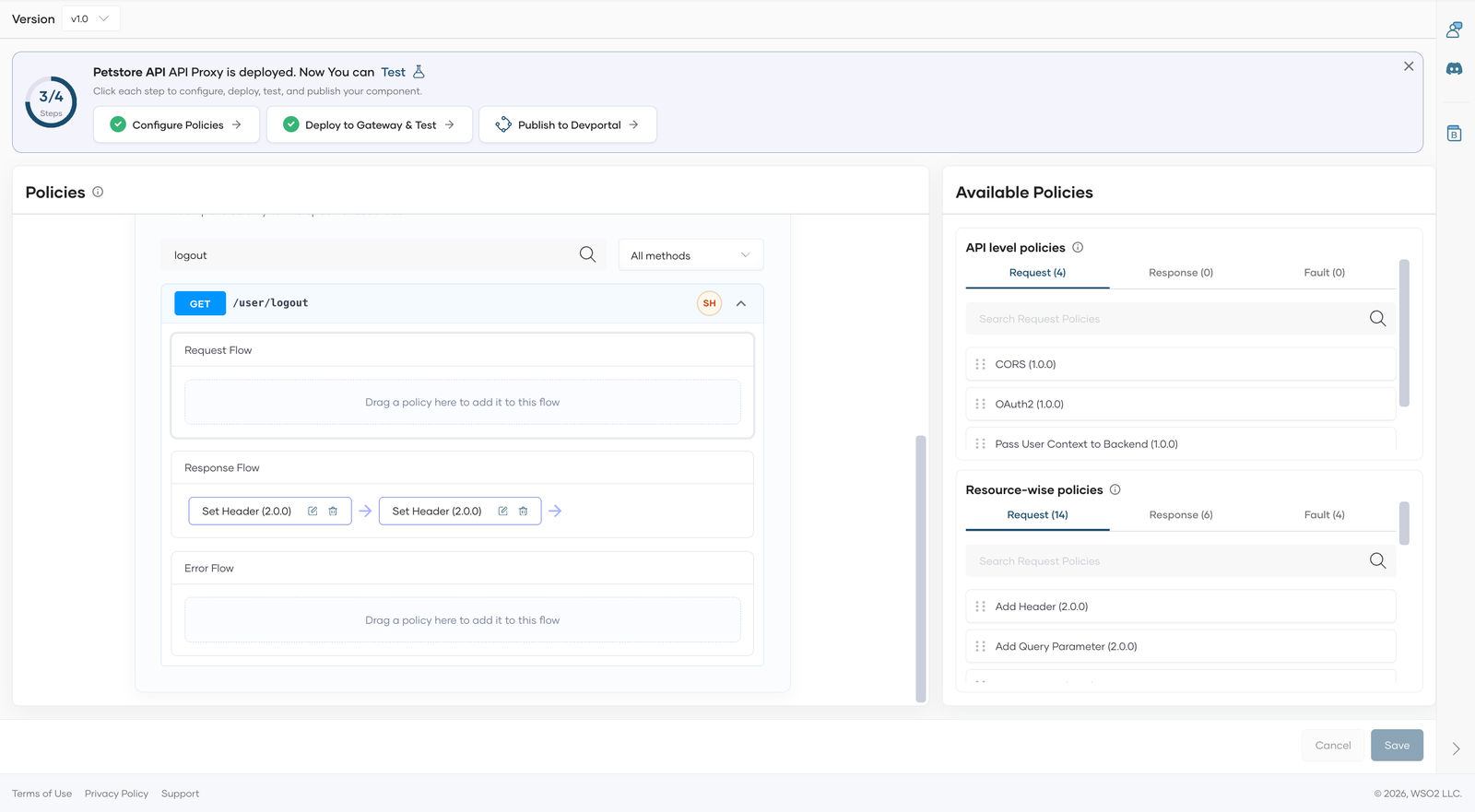Delete the second Set Header policy
This screenshot has width=1475, height=812.
coord(523,512)
